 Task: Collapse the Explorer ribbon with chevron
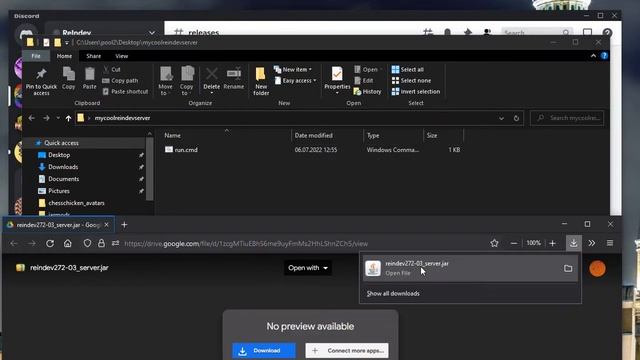pos(593,56)
